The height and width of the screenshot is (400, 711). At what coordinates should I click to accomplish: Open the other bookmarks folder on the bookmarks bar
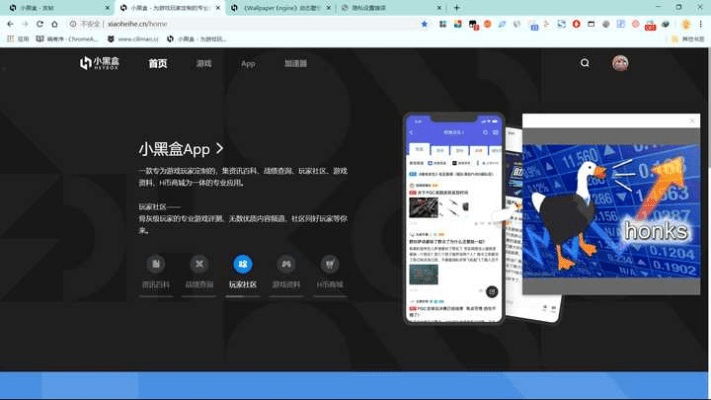(x=688, y=39)
